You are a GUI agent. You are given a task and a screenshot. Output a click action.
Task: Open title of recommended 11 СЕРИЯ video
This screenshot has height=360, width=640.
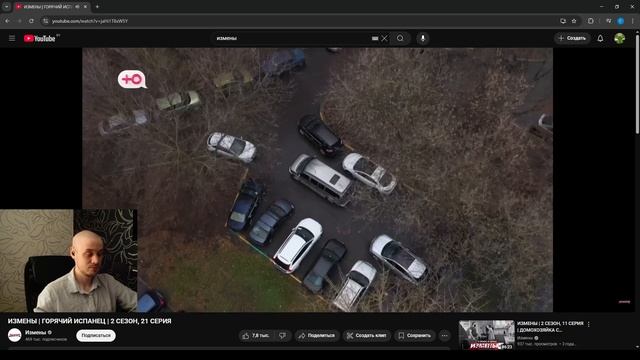[551, 327]
